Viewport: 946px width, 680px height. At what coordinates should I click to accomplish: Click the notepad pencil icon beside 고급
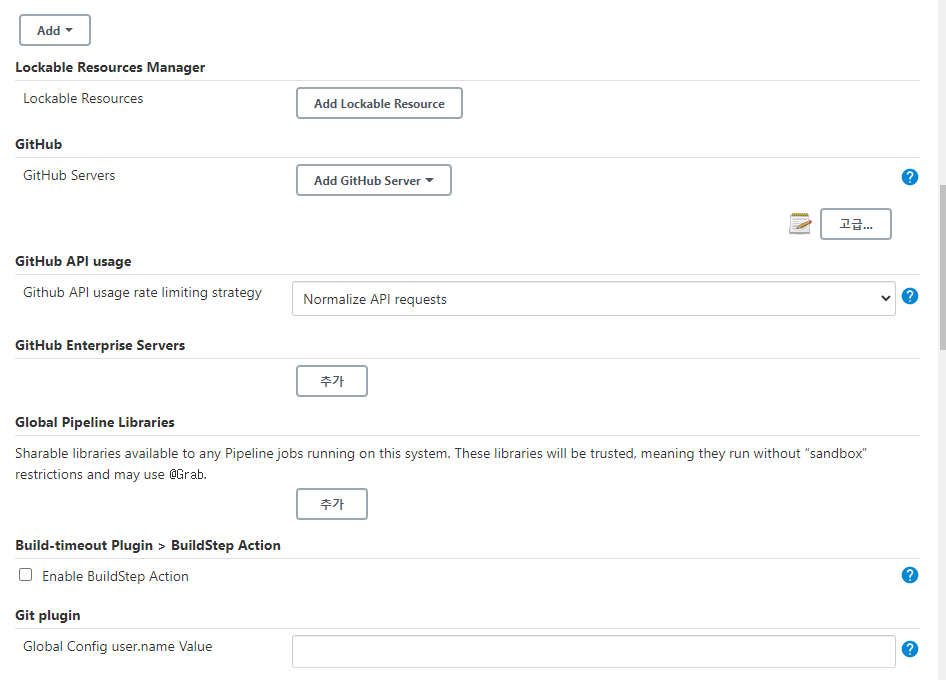(800, 224)
